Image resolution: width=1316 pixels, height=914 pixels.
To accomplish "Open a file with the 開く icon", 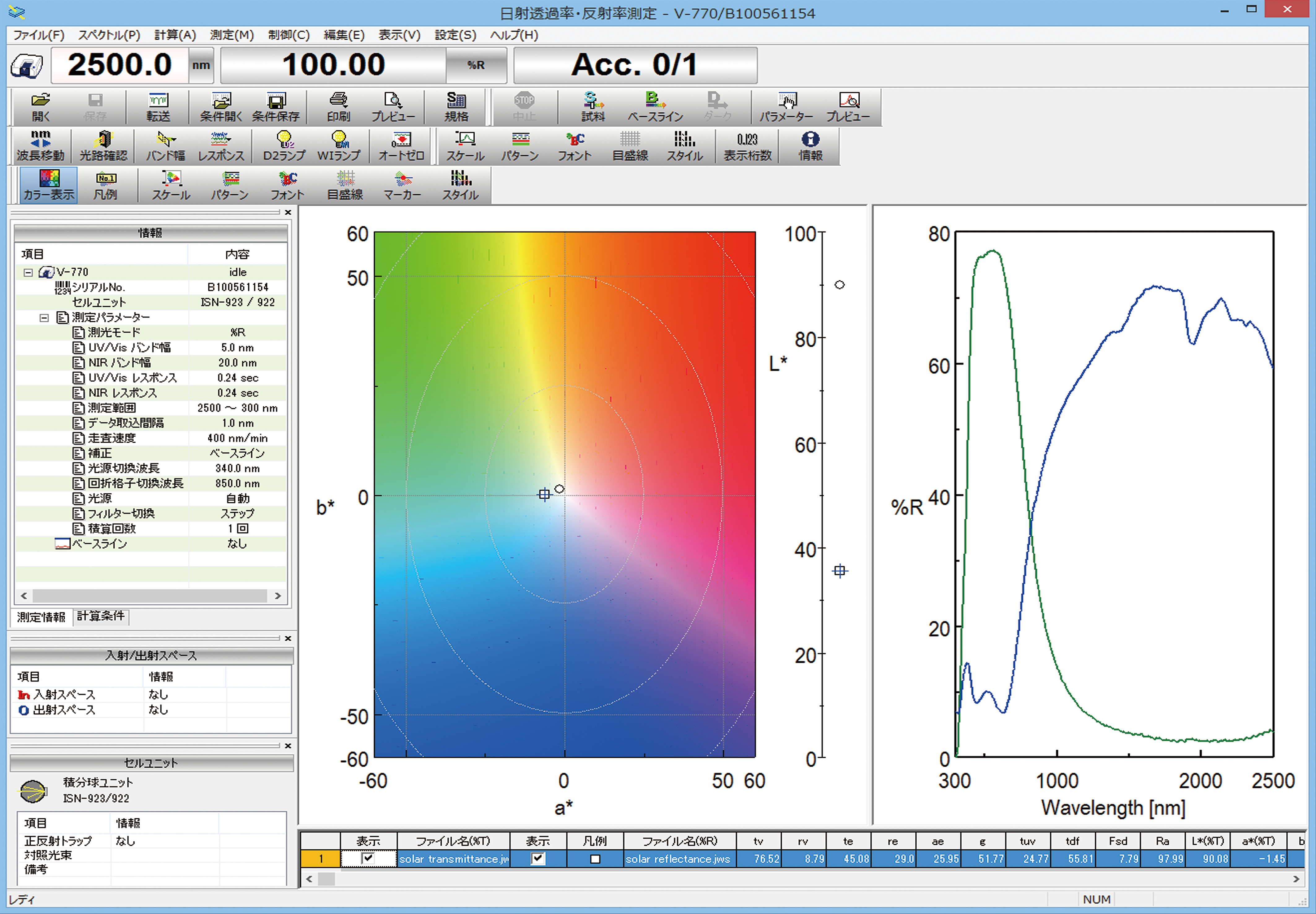I will [x=41, y=107].
